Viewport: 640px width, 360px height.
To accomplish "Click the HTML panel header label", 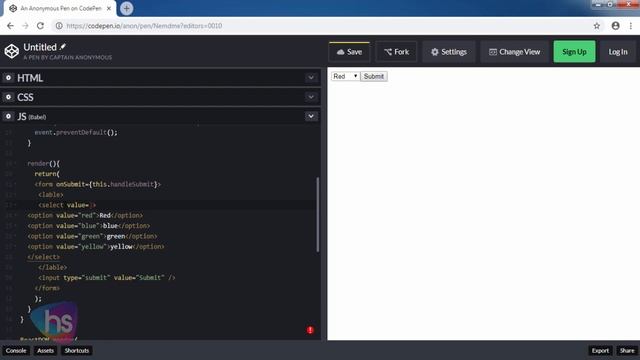I will (x=30, y=78).
